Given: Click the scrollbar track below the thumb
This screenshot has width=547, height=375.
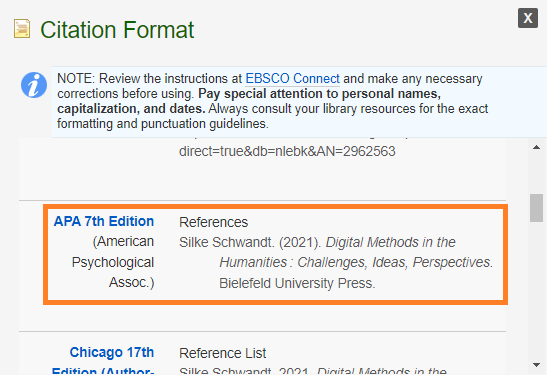Looking at the screenshot, I should pyautogui.click(x=536, y=290).
